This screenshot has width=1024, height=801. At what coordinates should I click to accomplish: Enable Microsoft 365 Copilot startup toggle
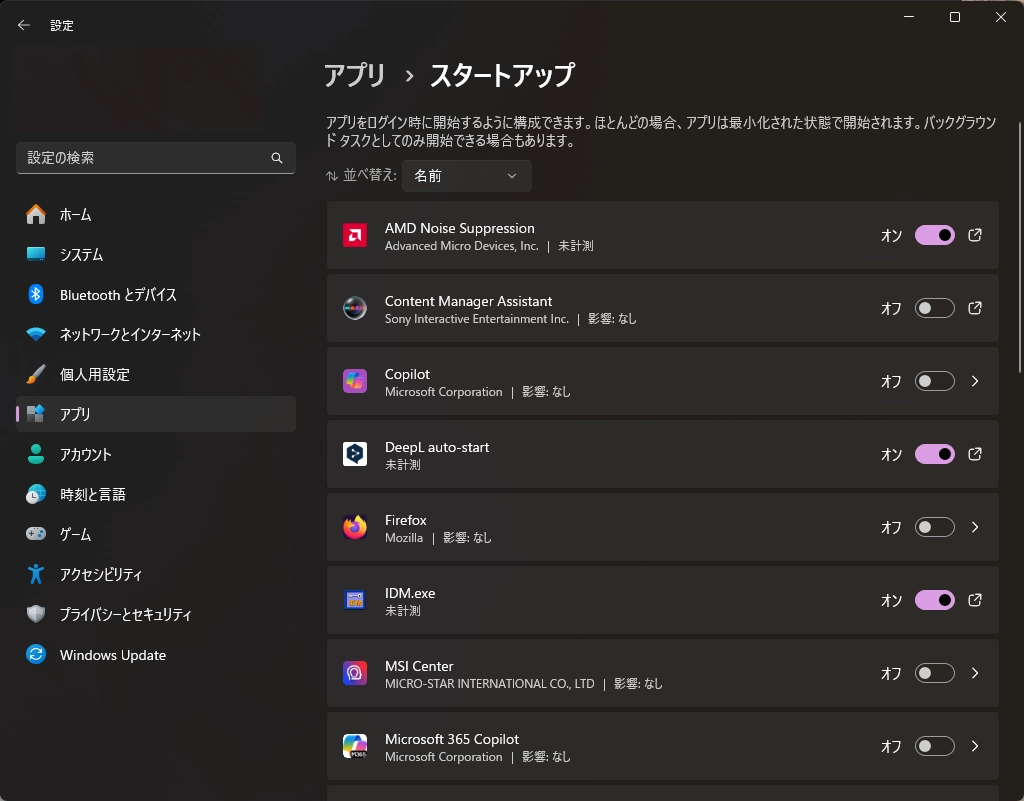pos(935,746)
